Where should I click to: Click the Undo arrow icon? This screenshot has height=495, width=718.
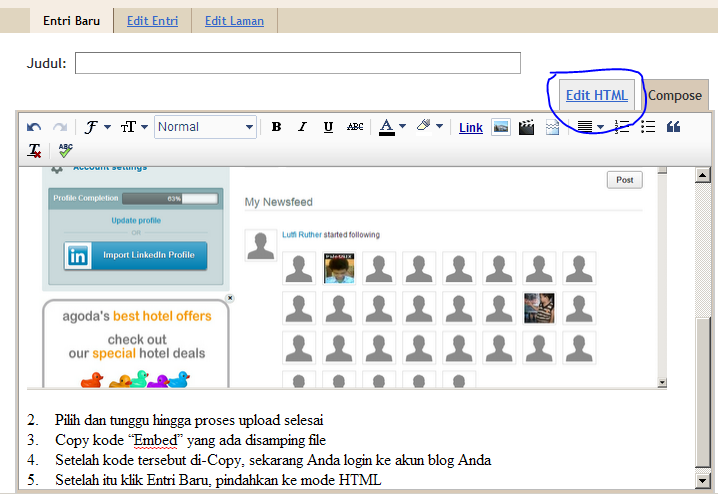(34, 127)
